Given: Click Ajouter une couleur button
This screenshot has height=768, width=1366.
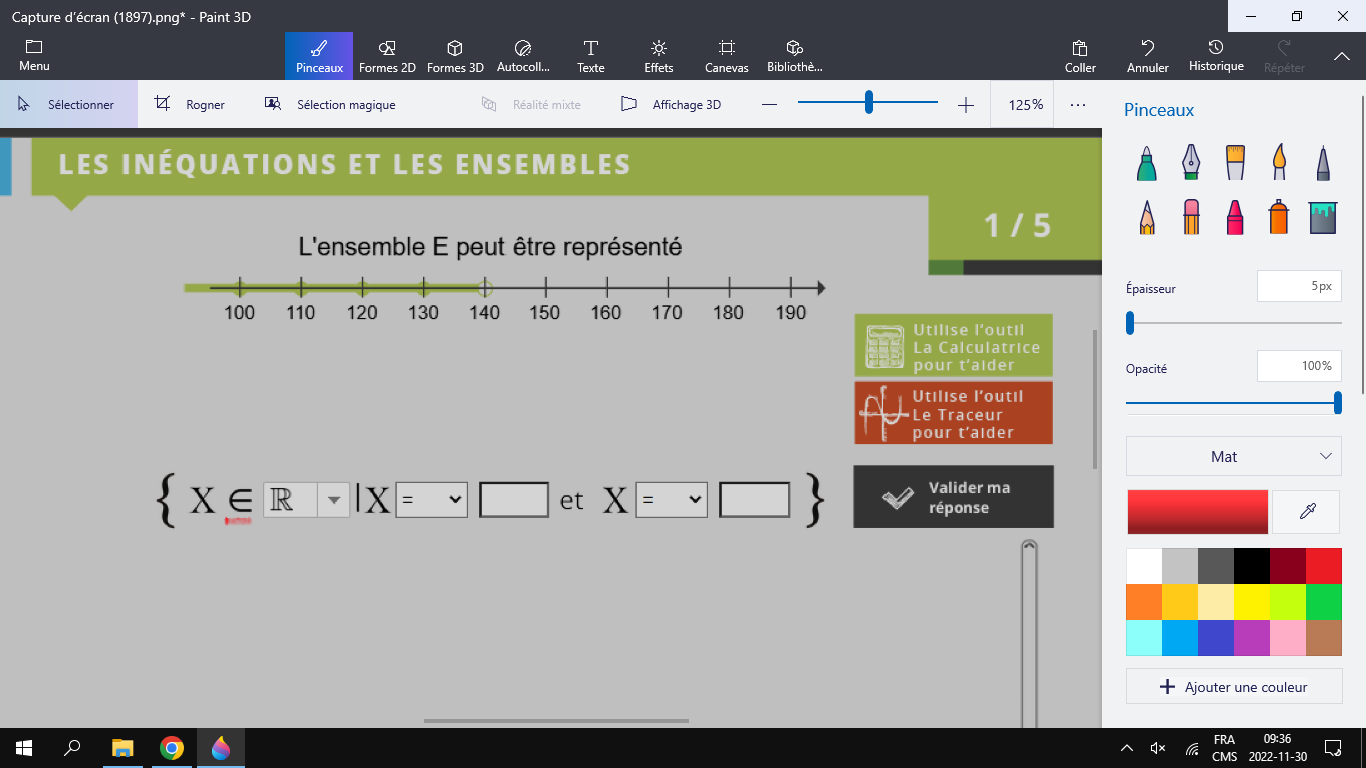Looking at the screenshot, I should [1234, 687].
